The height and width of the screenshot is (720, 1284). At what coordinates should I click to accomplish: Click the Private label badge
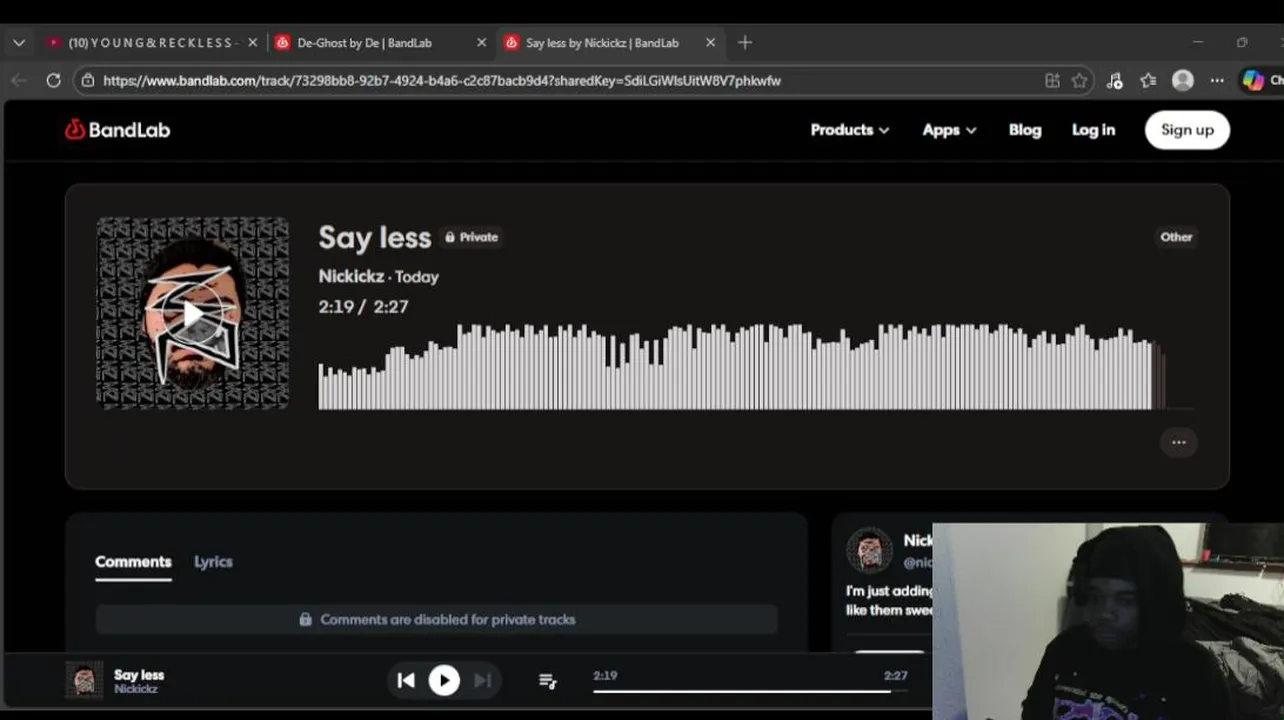[x=471, y=237]
